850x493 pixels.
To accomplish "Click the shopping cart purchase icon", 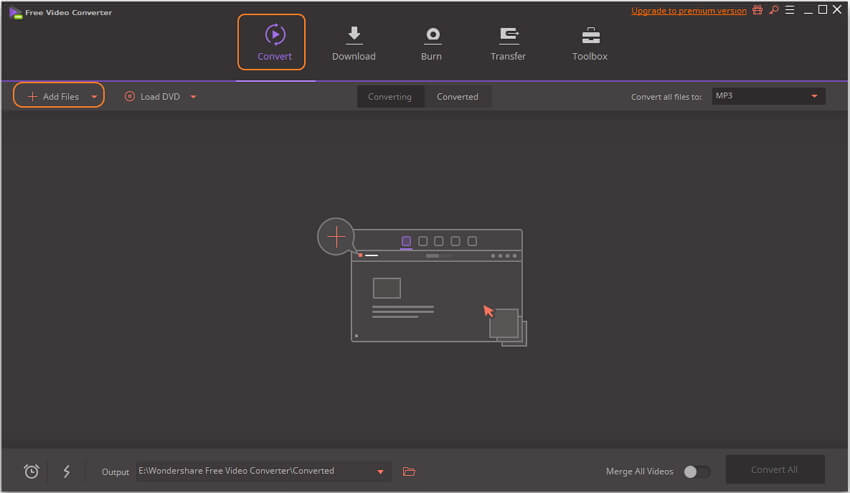I will pyautogui.click(x=757, y=10).
